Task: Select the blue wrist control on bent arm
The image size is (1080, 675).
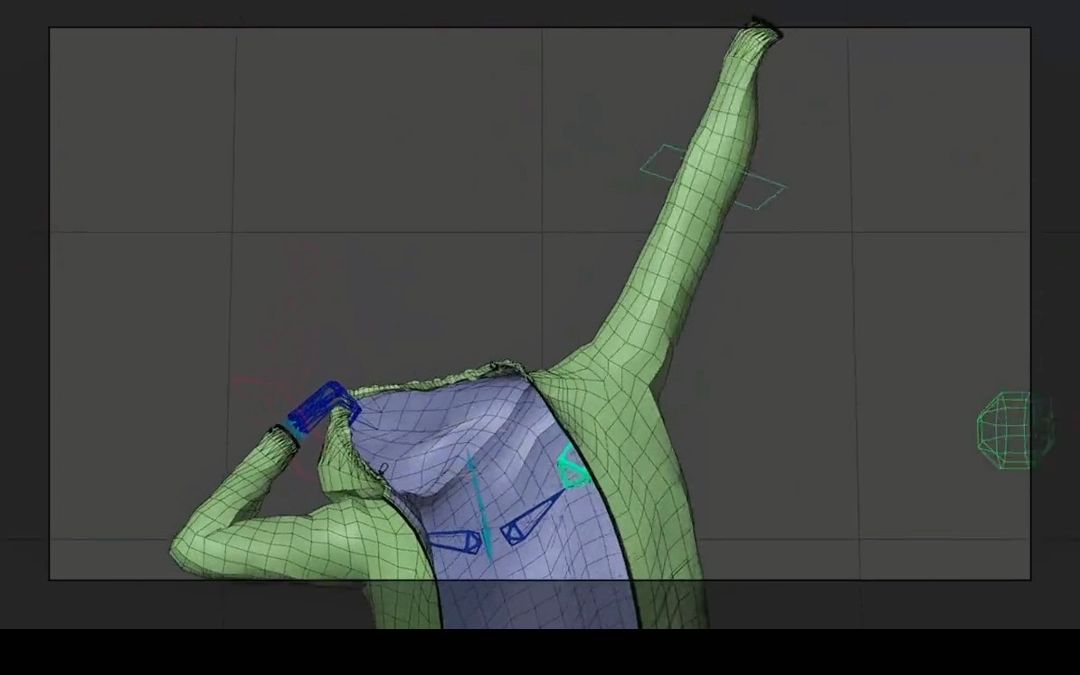Action: click(318, 403)
